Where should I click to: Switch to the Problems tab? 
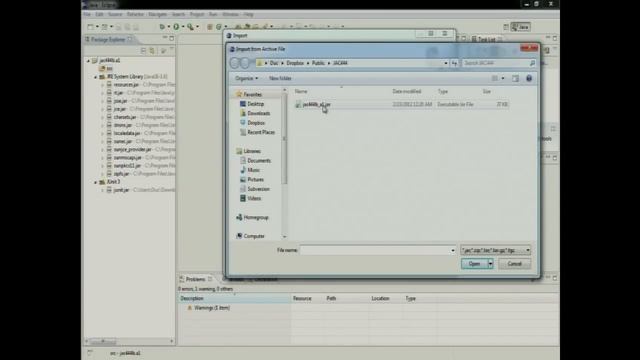click(196, 279)
